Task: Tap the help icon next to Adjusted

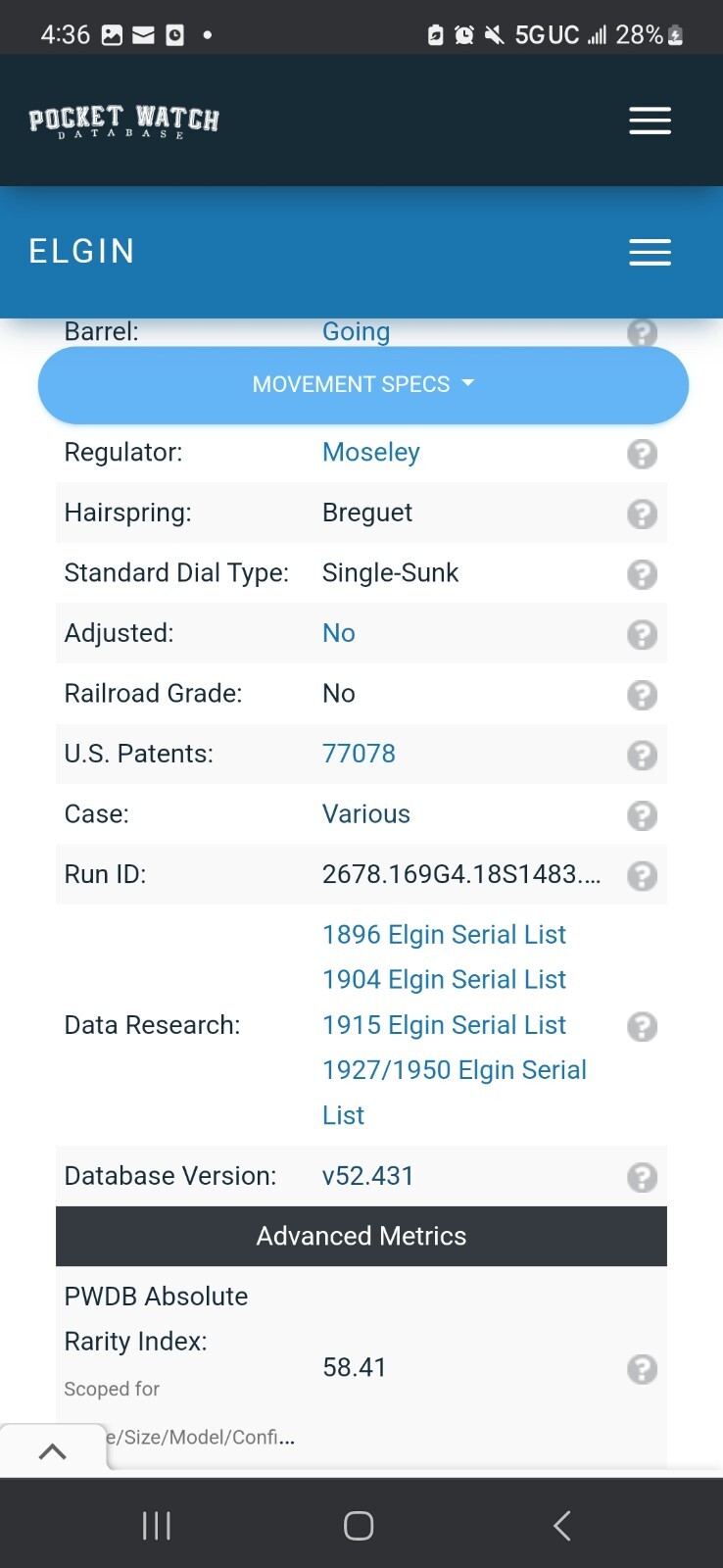Action: click(x=642, y=634)
